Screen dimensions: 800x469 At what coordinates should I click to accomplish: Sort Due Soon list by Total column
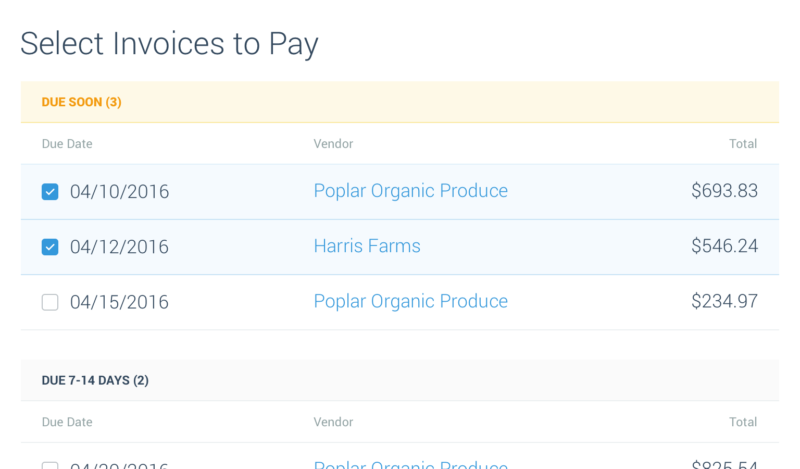pyautogui.click(x=743, y=144)
